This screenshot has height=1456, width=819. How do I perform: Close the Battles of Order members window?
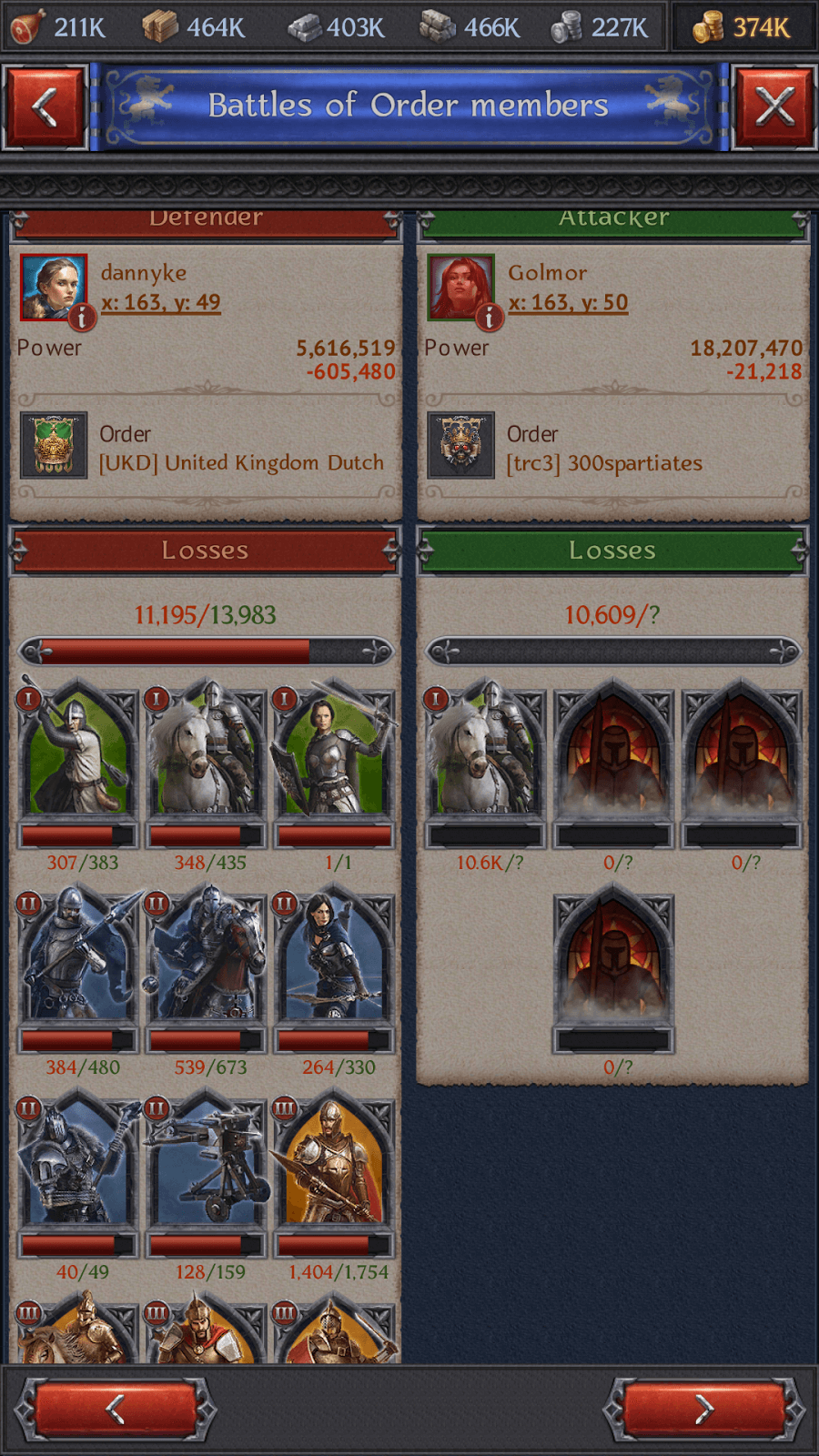pyautogui.click(x=774, y=107)
